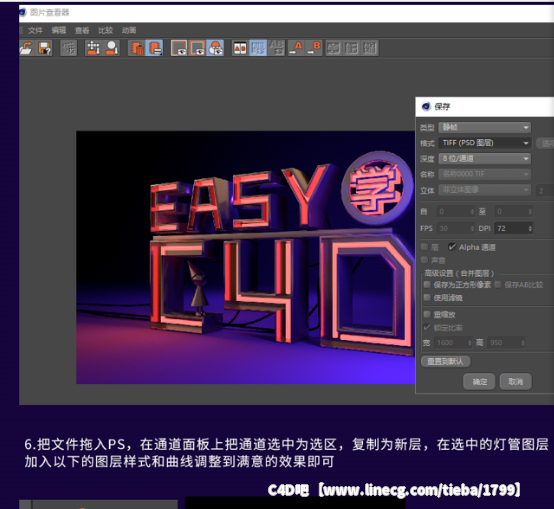Screen dimensions: 554x509
Task: Click the 重置到默认 button
Action: (446, 361)
